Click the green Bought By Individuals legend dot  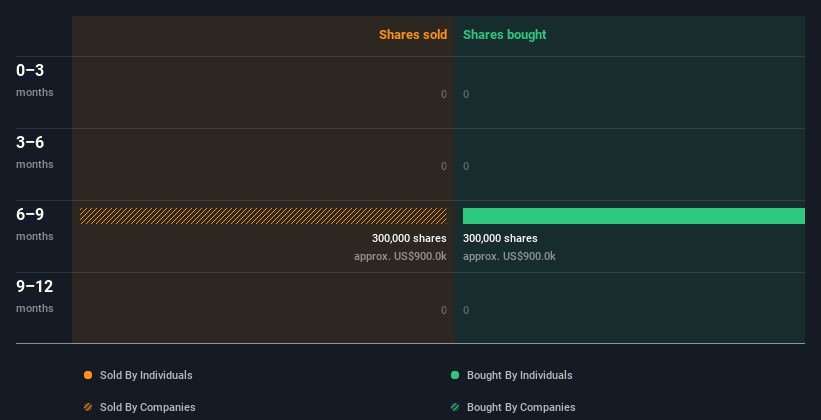(x=455, y=375)
